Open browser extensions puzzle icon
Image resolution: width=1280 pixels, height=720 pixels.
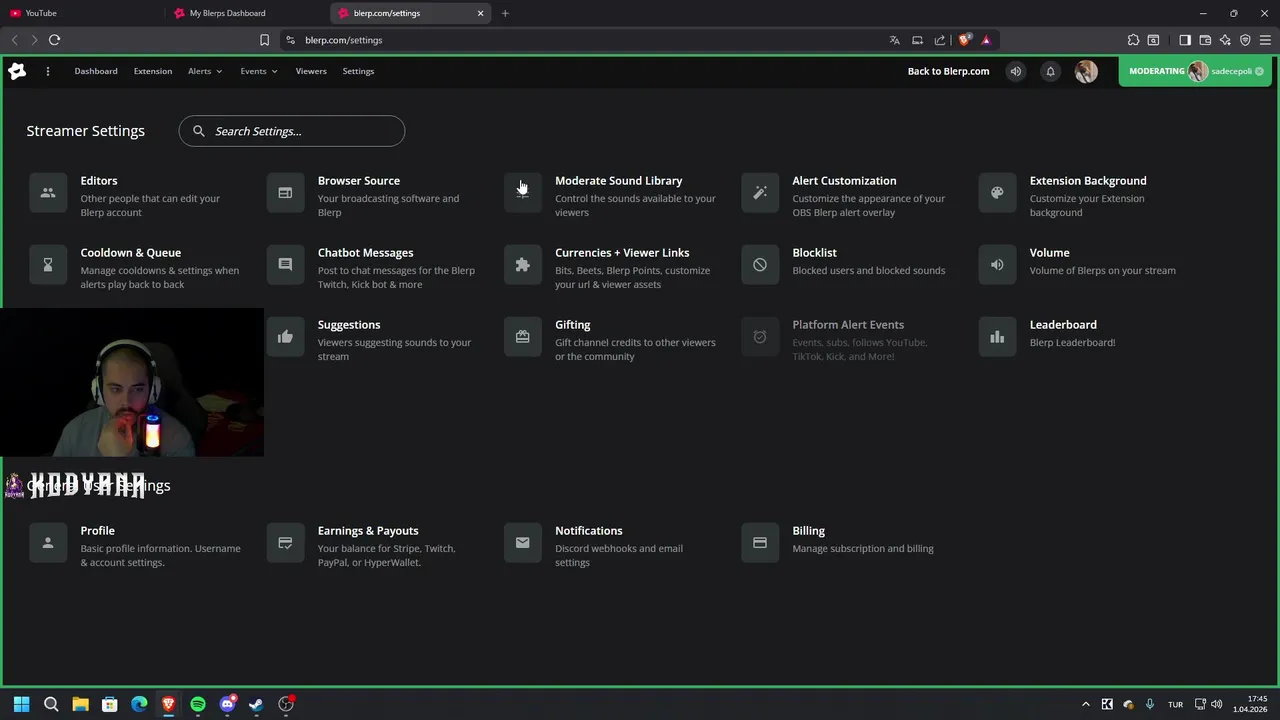point(1133,40)
